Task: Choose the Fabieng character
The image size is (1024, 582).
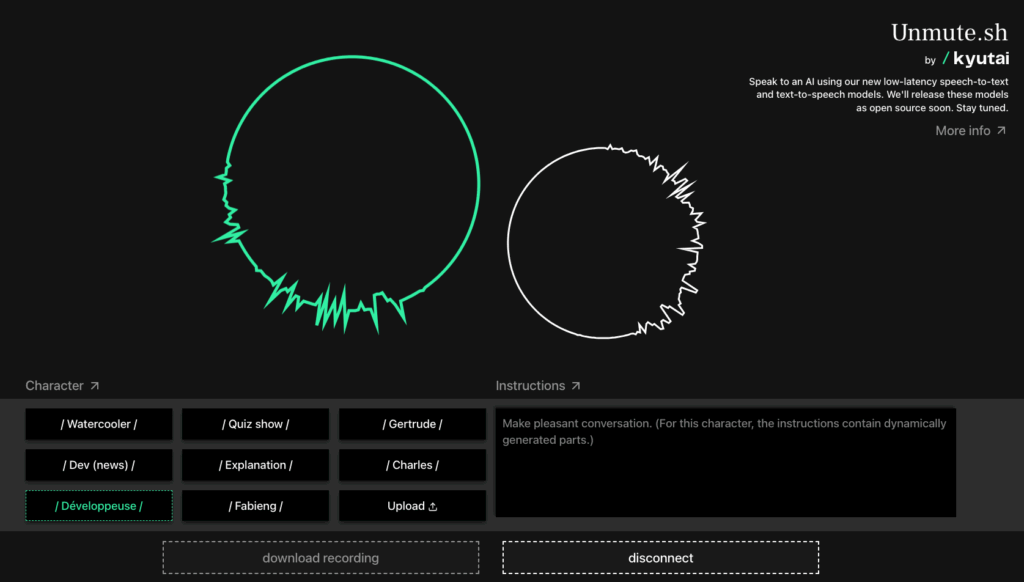Action: 255,505
